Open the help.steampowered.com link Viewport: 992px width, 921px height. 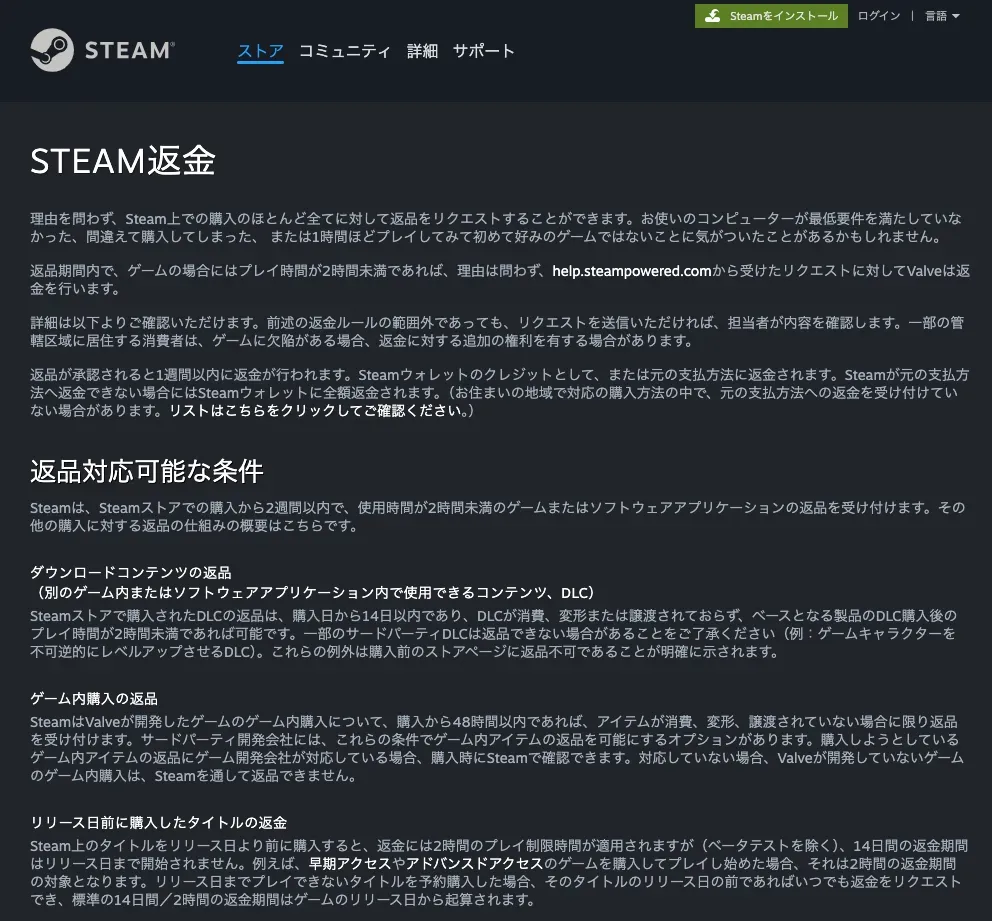tap(632, 270)
